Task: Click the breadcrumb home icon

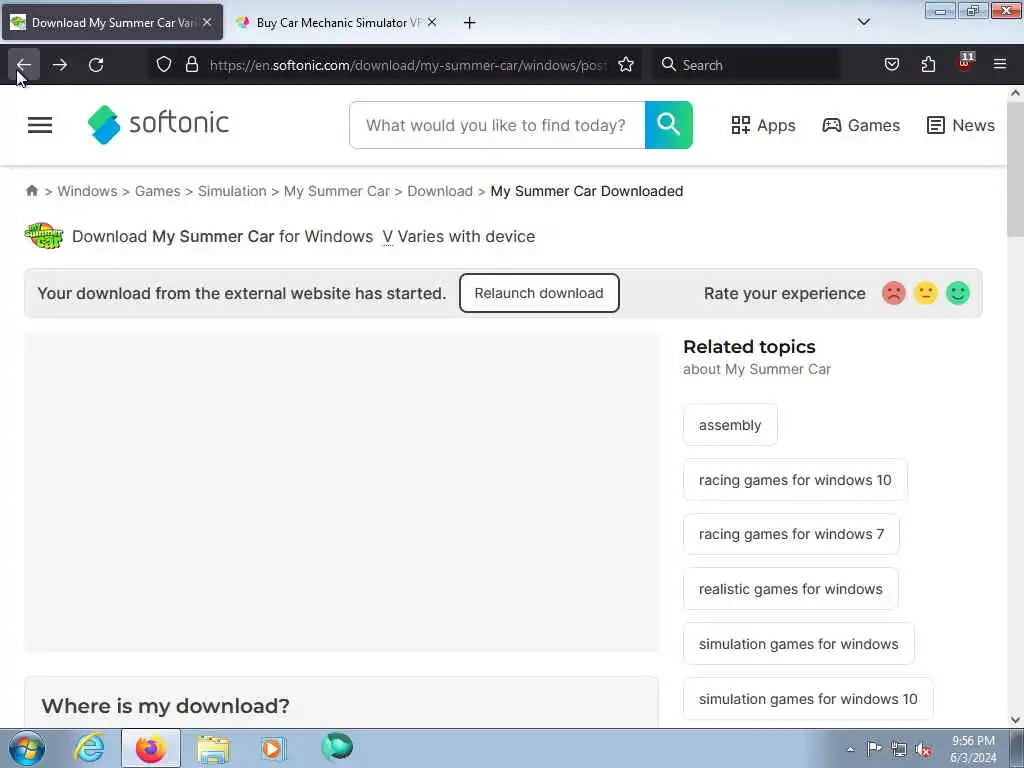Action: [x=31, y=191]
